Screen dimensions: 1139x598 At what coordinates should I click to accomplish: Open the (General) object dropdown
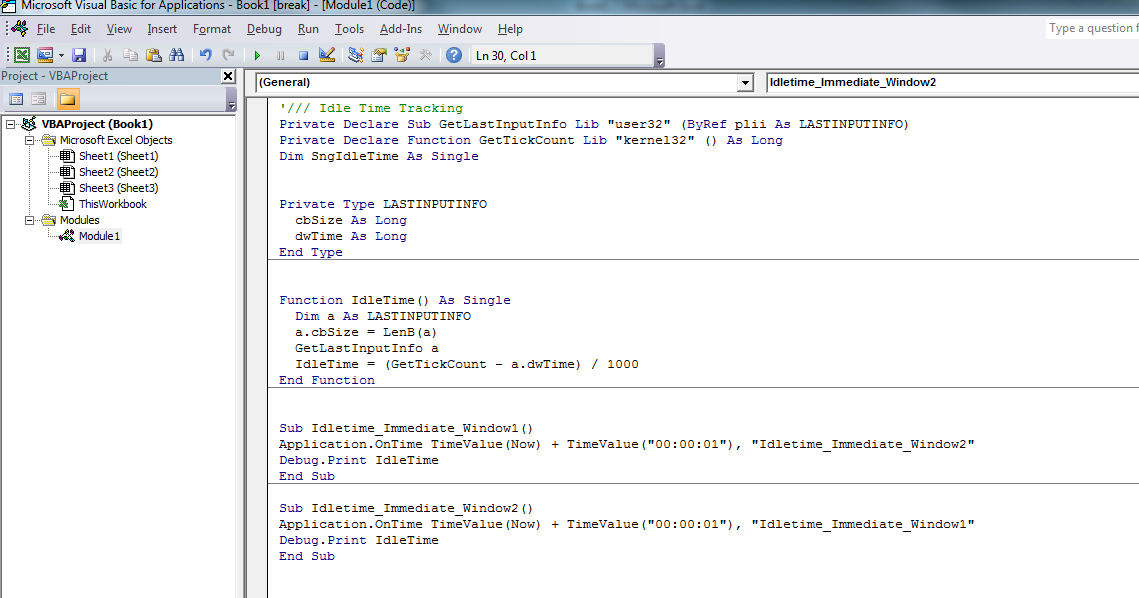point(745,82)
